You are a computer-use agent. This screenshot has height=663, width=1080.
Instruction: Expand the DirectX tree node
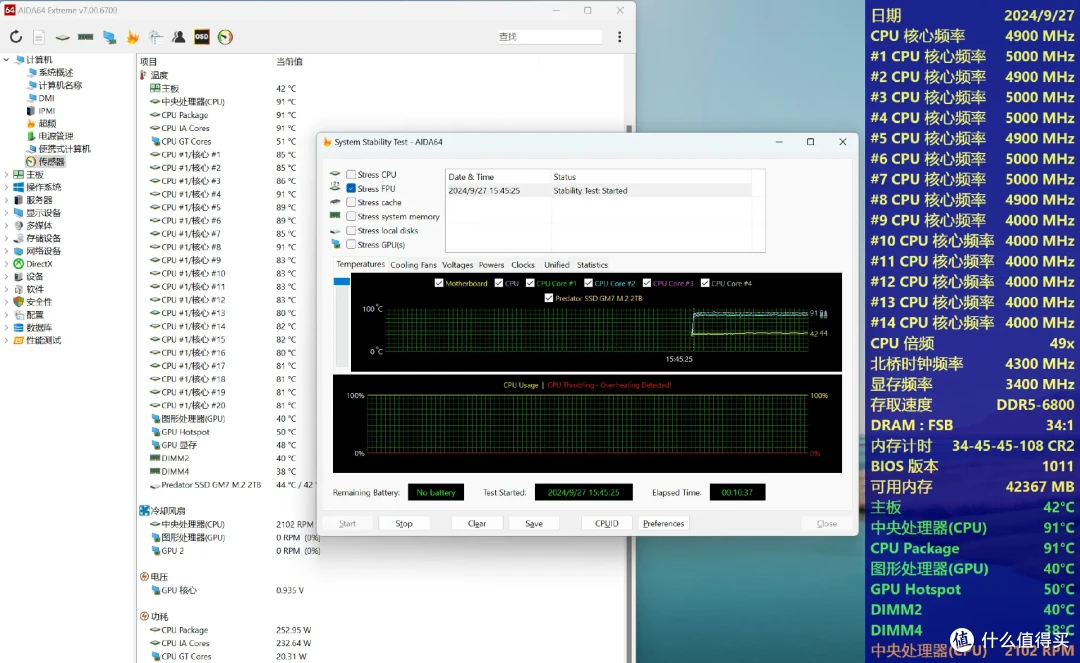tap(6, 264)
